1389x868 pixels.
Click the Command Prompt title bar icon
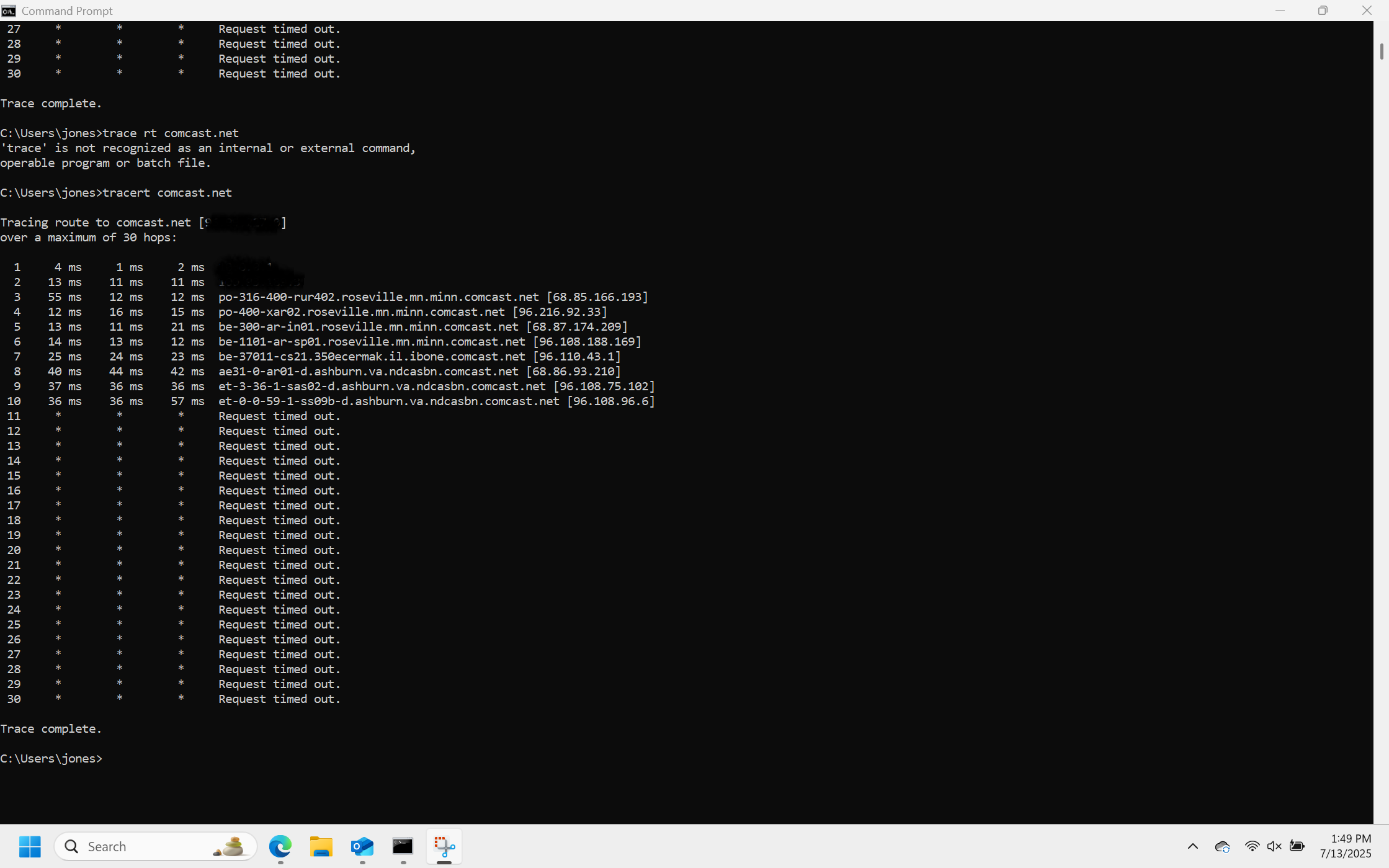pyautogui.click(x=9, y=11)
